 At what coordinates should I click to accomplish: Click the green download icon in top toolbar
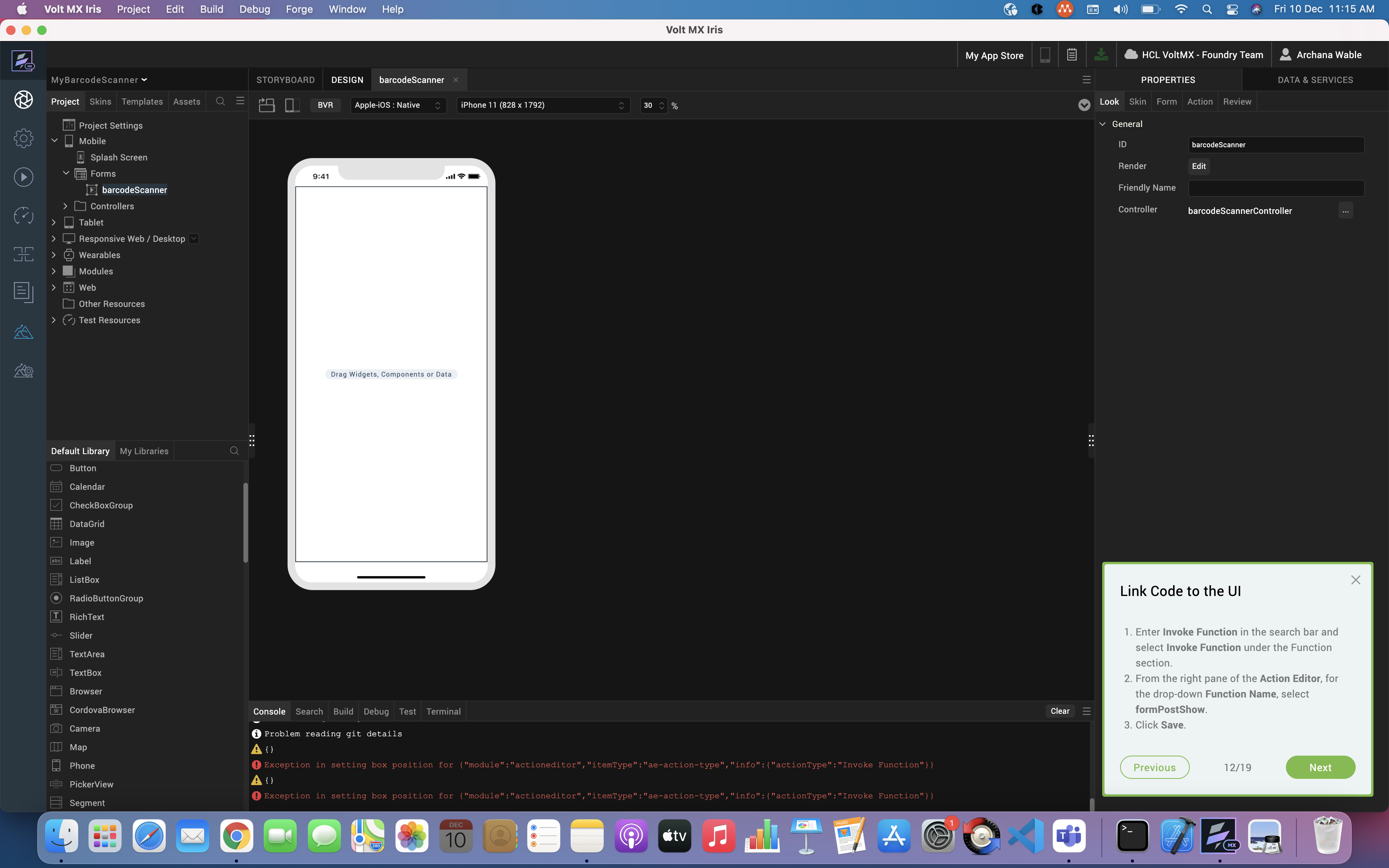coord(1100,55)
